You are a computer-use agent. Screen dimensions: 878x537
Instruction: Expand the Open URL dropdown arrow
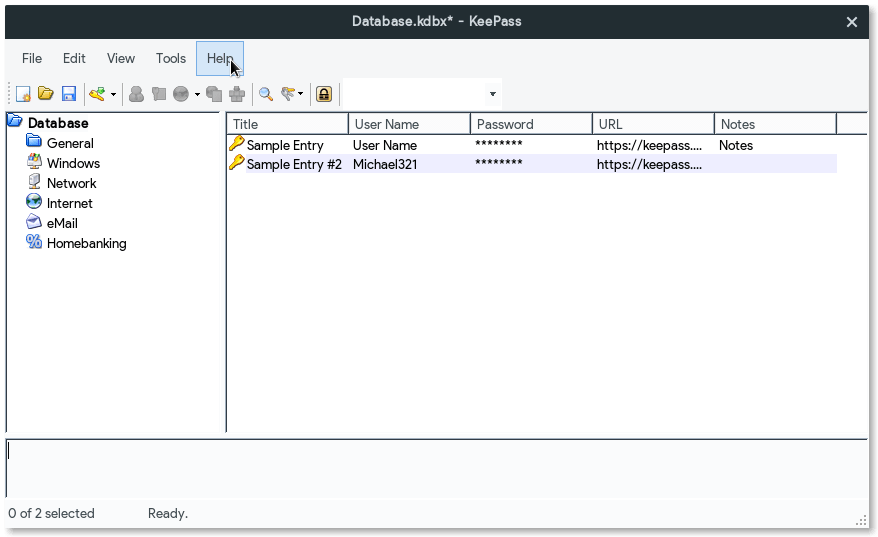(197, 94)
